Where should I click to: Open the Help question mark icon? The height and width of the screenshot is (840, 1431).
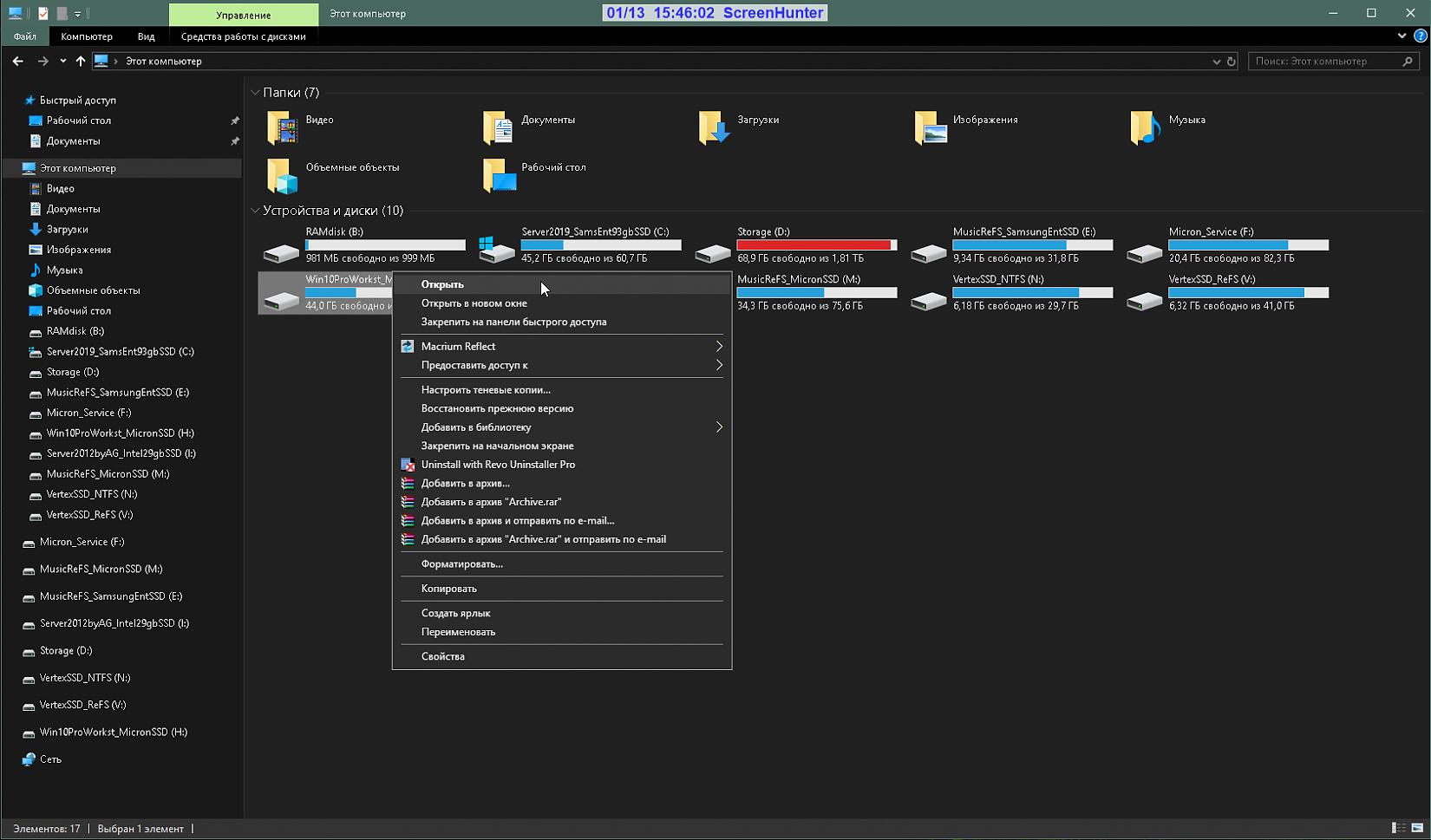pos(1420,36)
